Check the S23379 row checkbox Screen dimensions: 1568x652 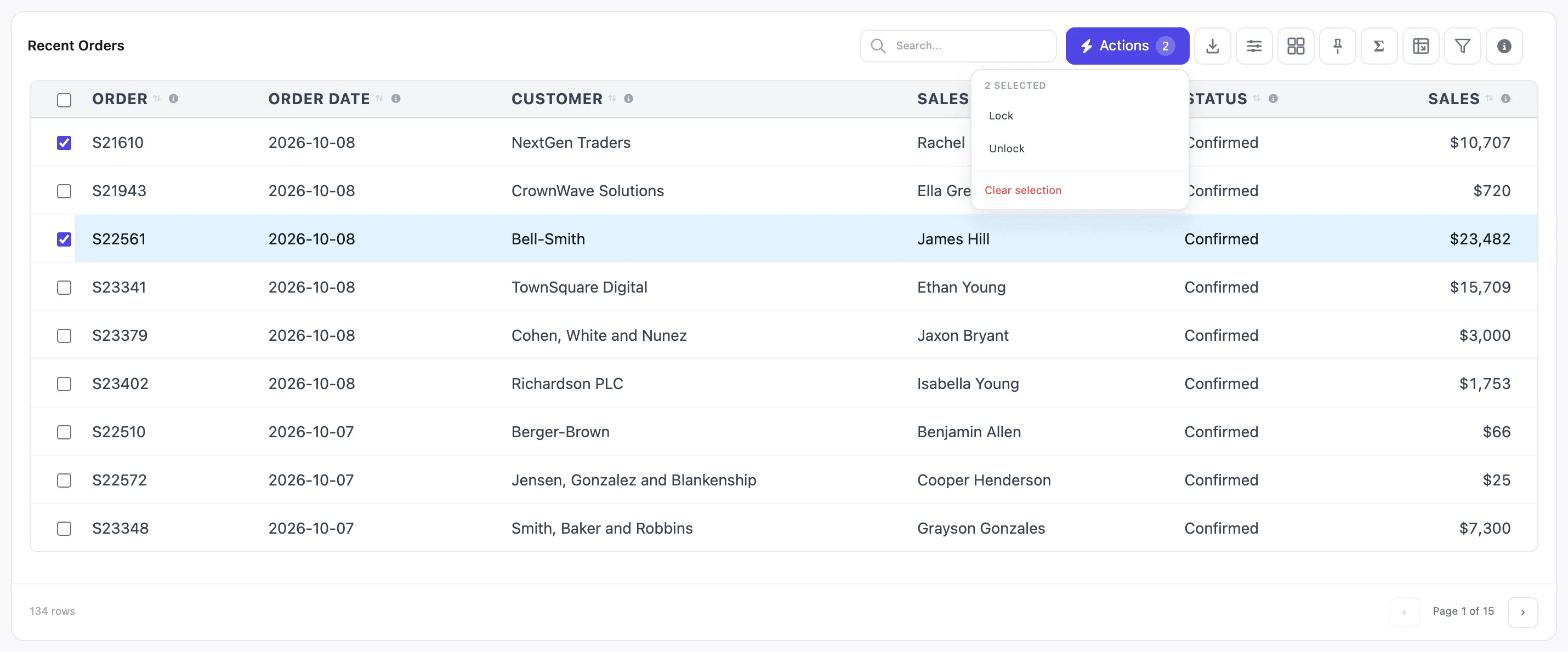[64, 336]
